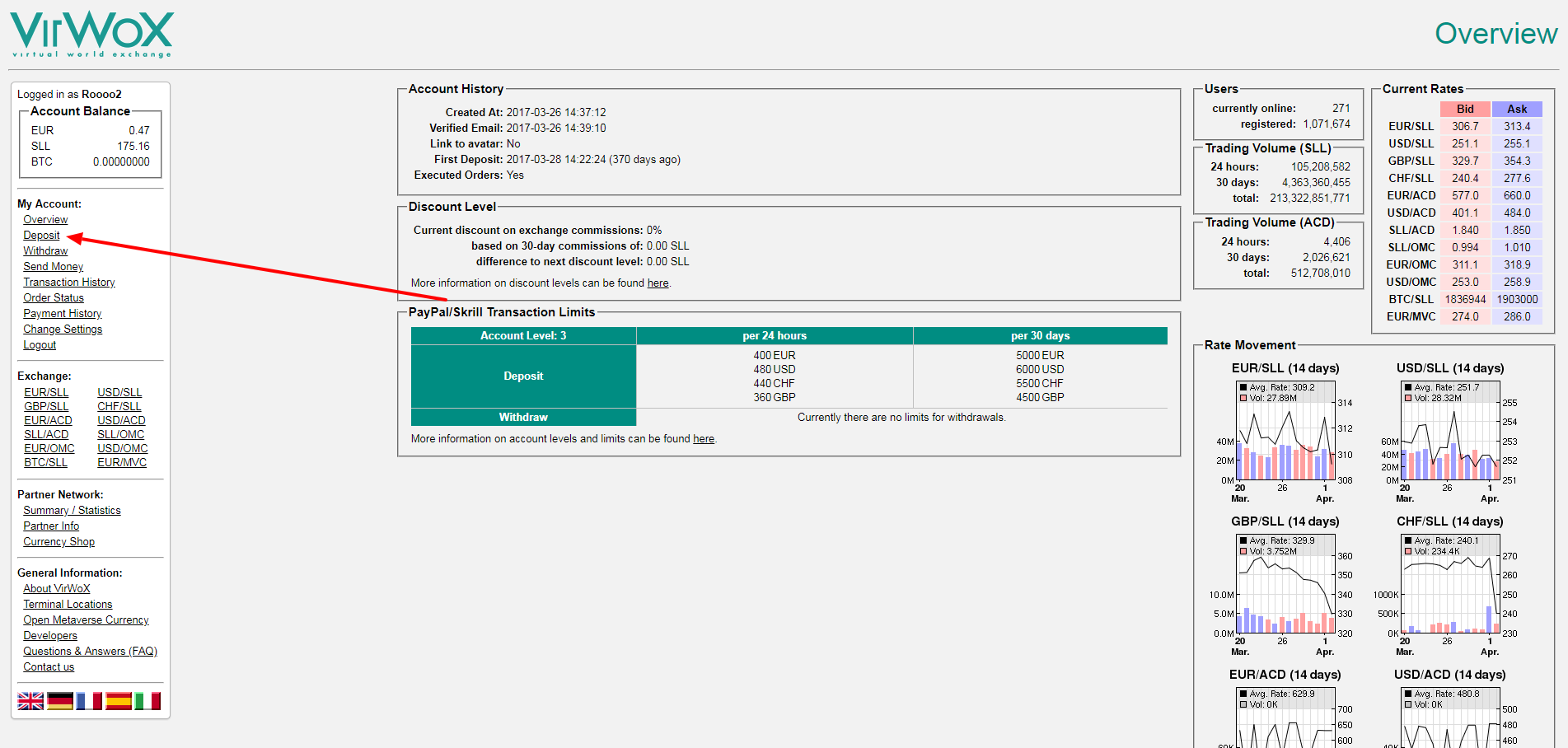Open Payment History
This screenshot has width=1568, height=748.
(x=63, y=314)
